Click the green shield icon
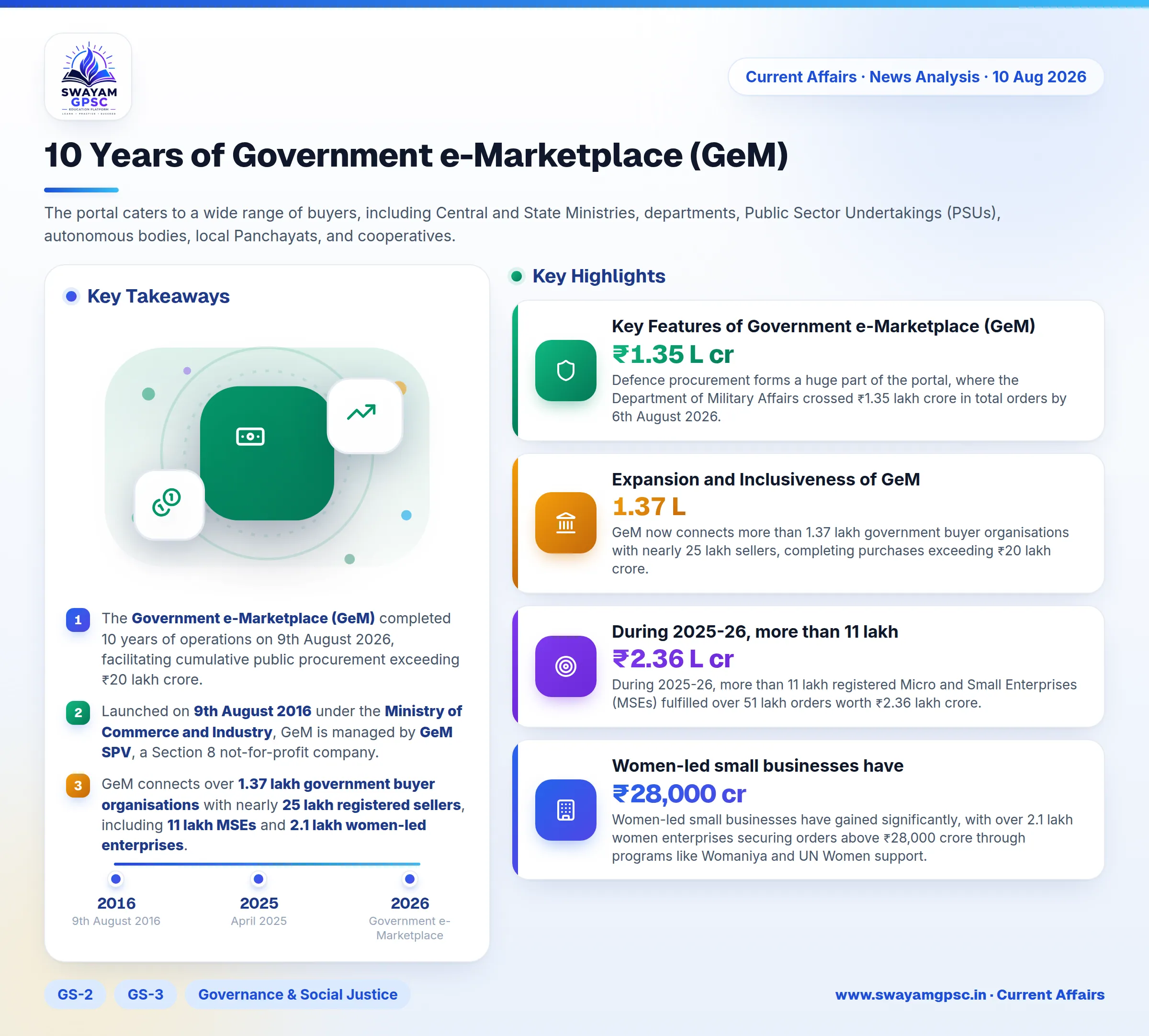 pos(566,371)
